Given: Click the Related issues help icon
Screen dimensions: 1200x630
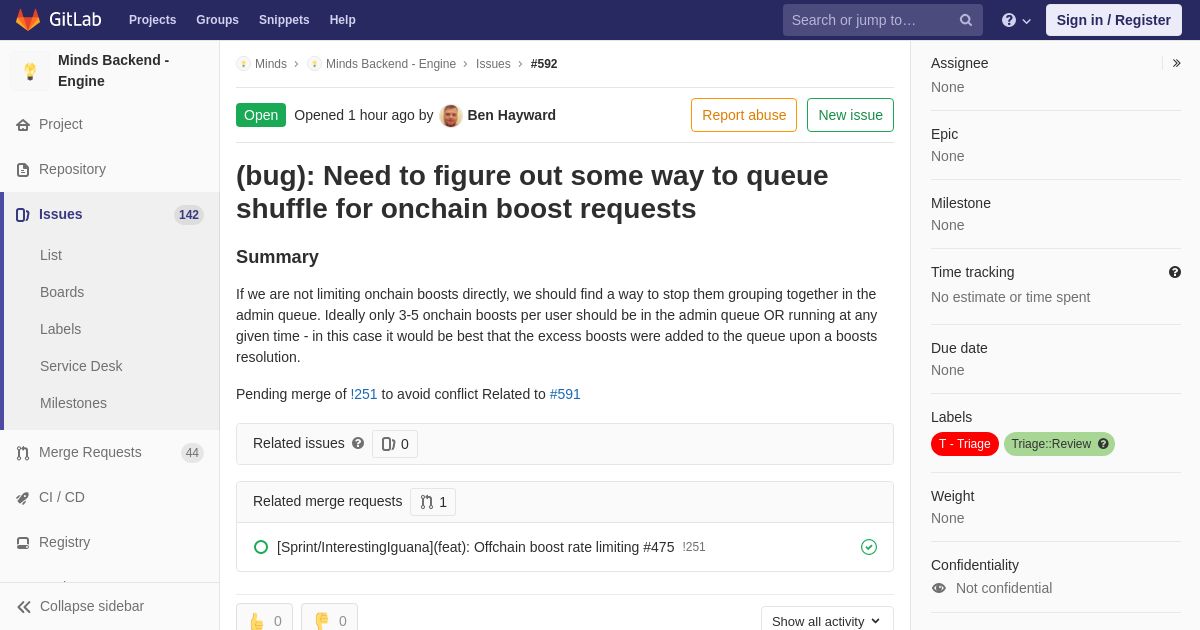Looking at the screenshot, I should point(358,443).
